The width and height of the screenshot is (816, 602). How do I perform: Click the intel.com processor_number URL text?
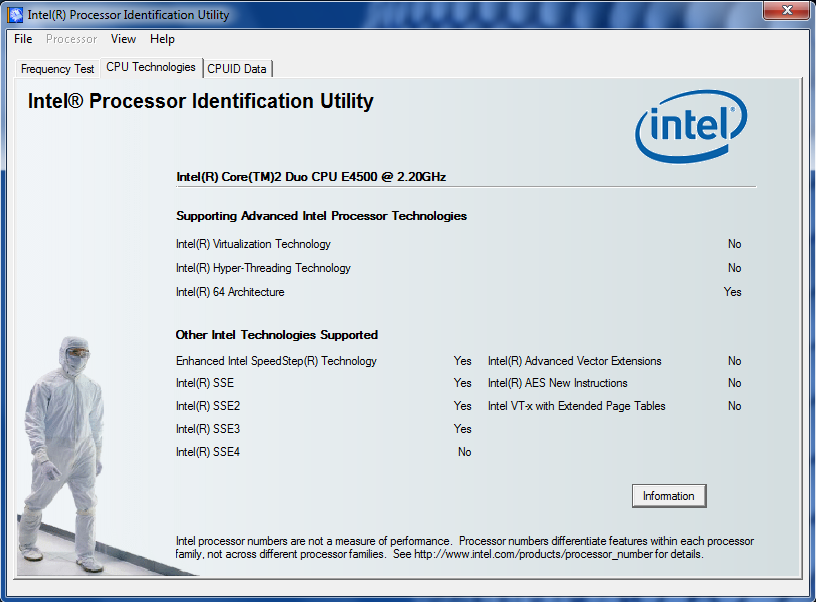click(533, 554)
